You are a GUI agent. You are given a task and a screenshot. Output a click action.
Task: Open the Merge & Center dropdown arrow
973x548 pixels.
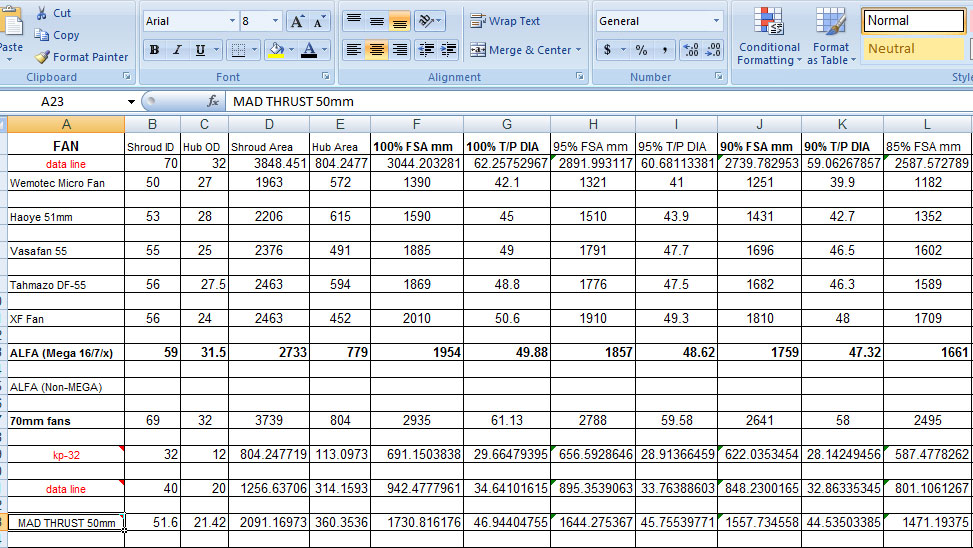pos(578,50)
